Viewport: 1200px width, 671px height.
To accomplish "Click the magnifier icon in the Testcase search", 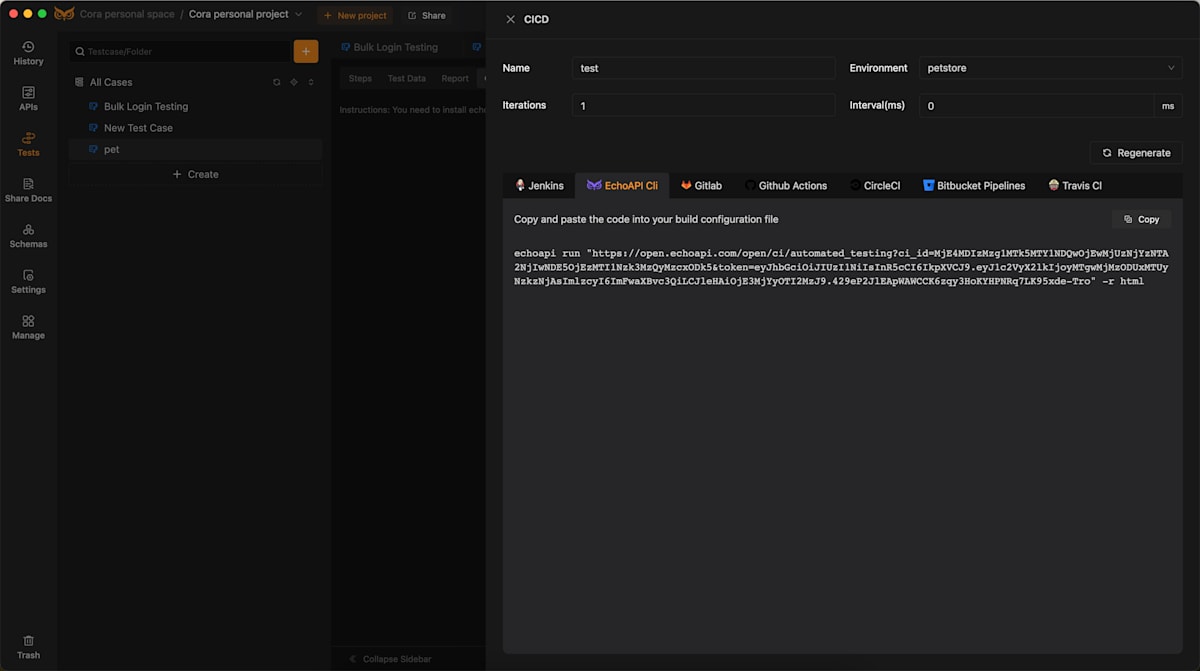I will click(80, 51).
